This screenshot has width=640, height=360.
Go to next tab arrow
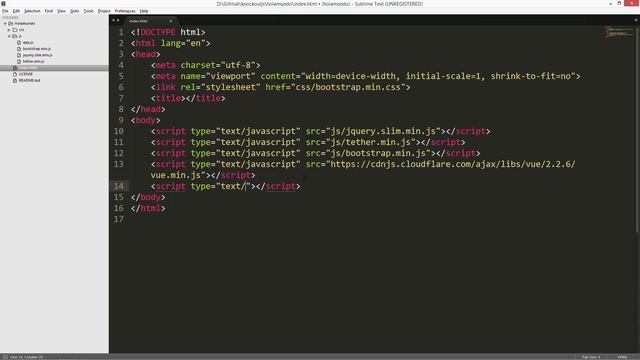pyautogui.click(x=118, y=20)
